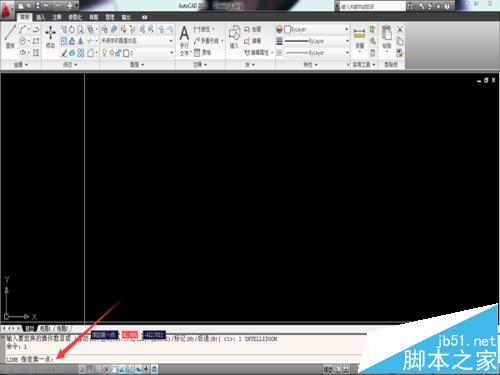Choose the Hatch tool in Draw panel
The image size is (500, 375).
pyautogui.click(x=36, y=53)
